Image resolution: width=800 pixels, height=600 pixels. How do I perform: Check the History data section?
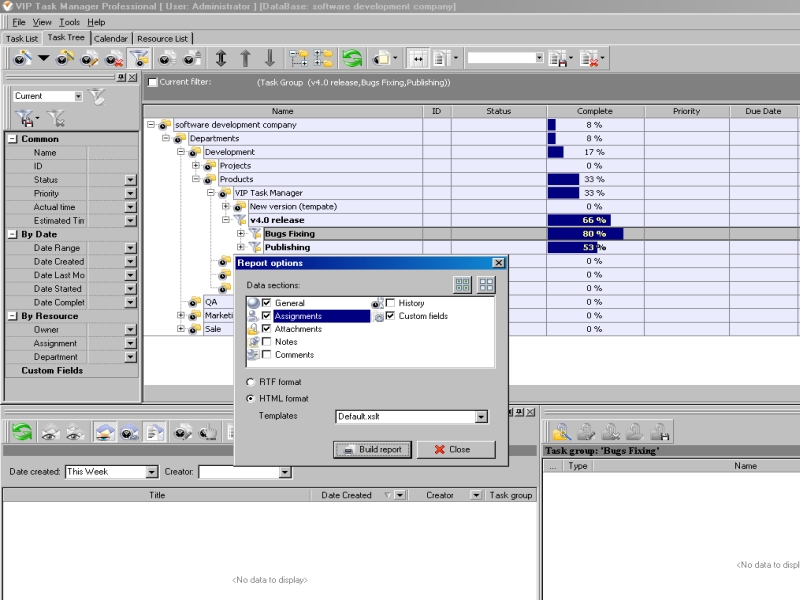[391, 303]
